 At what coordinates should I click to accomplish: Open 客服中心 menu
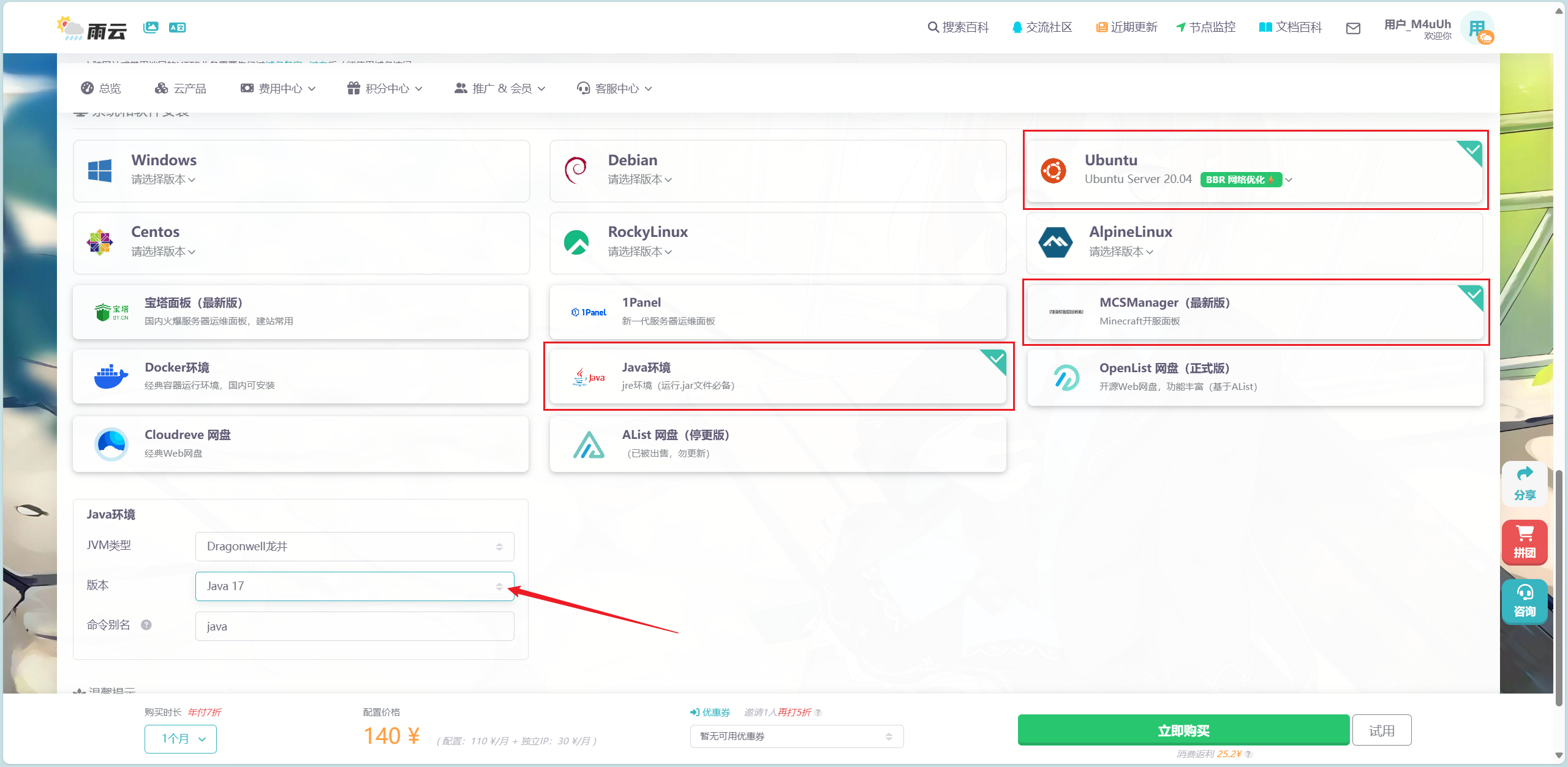pos(614,89)
